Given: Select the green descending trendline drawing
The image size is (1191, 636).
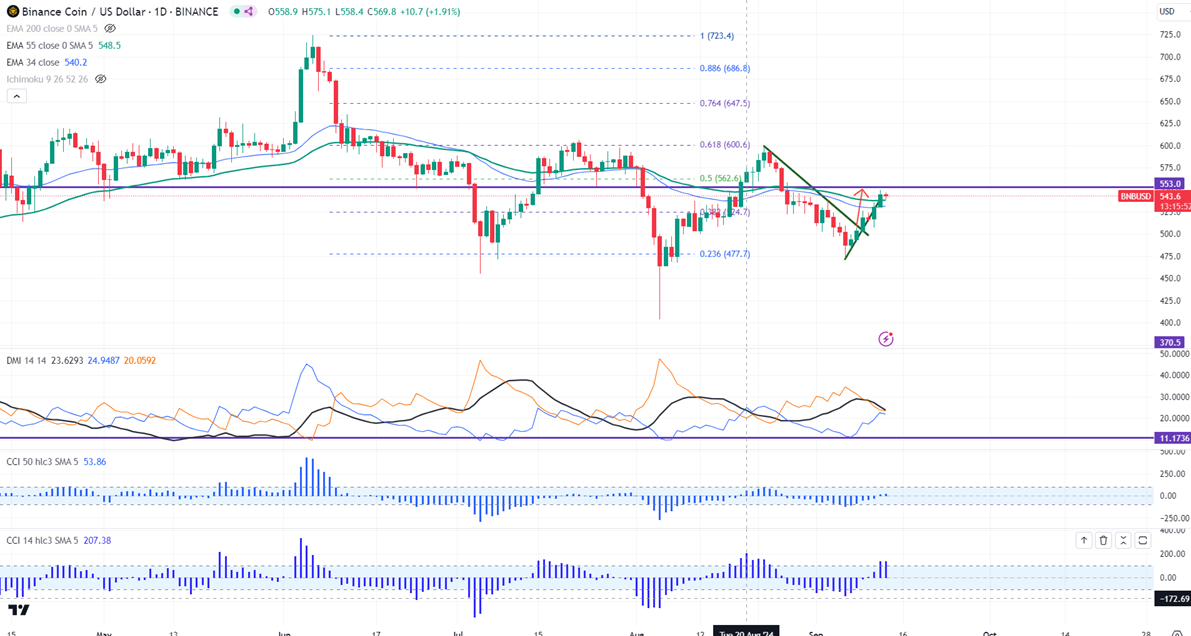Looking at the screenshot, I should [816, 190].
